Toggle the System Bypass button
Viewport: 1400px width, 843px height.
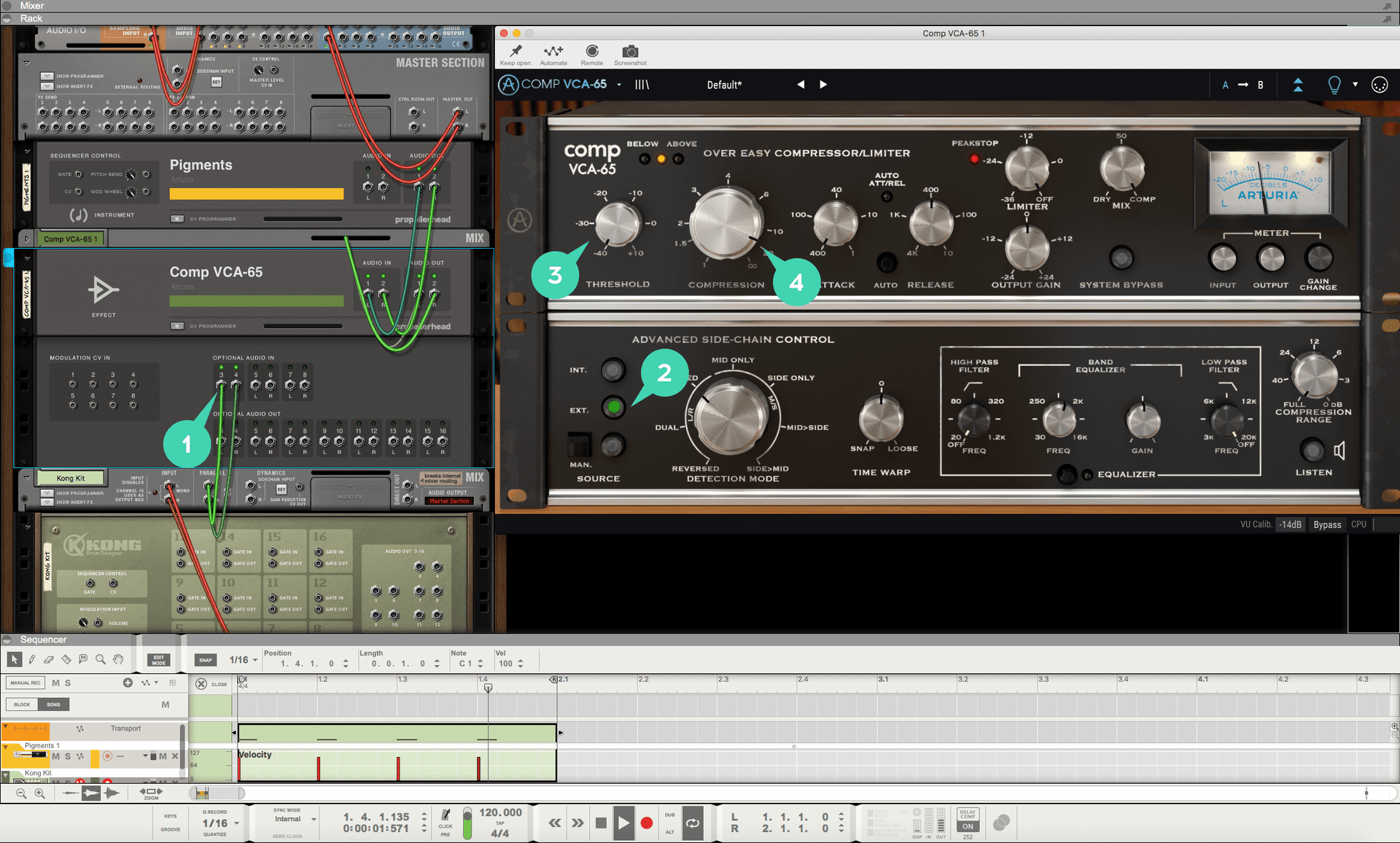point(1121,257)
